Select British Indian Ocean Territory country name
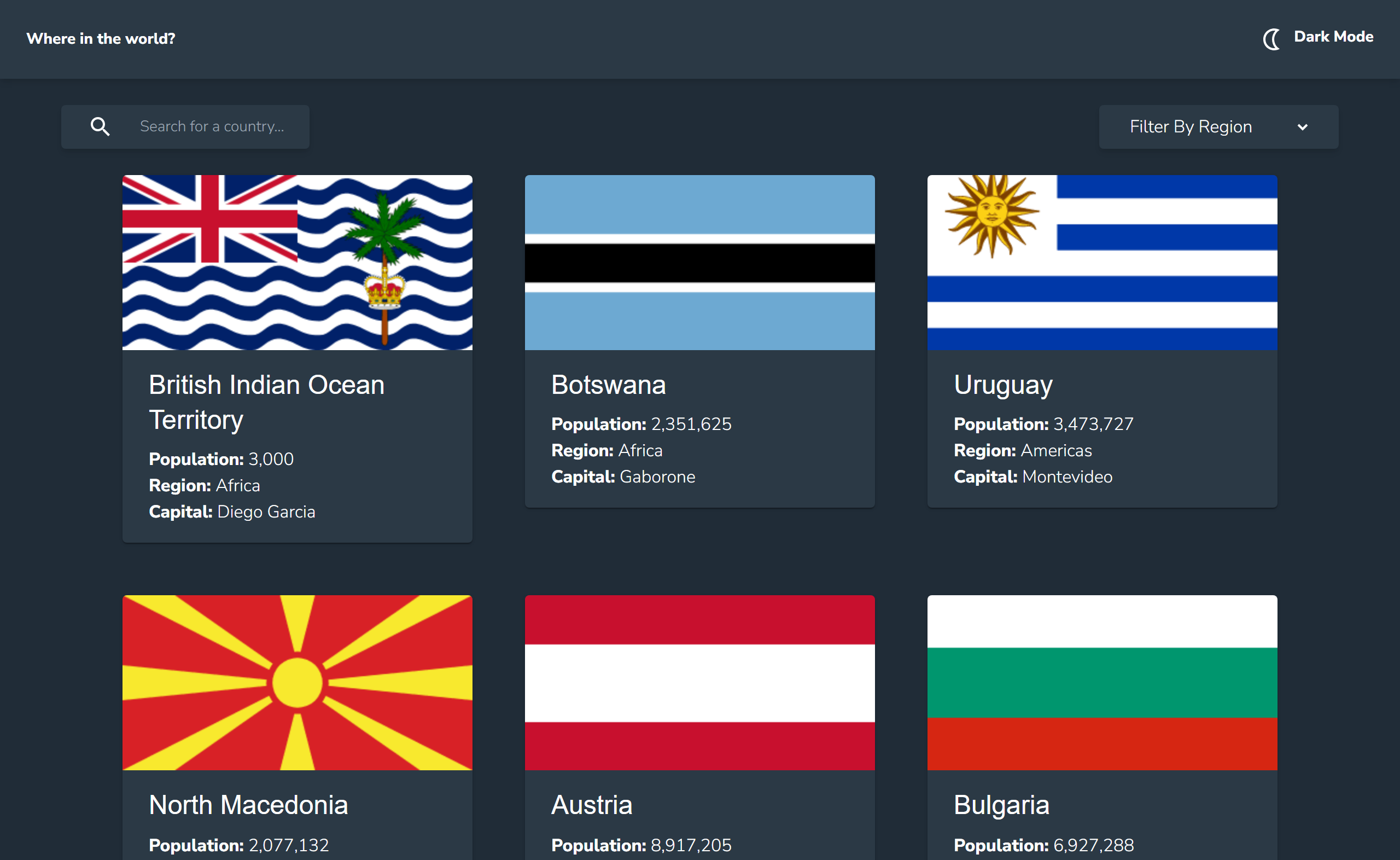This screenshot has height=860, width=1400. (x=266, y=402)
